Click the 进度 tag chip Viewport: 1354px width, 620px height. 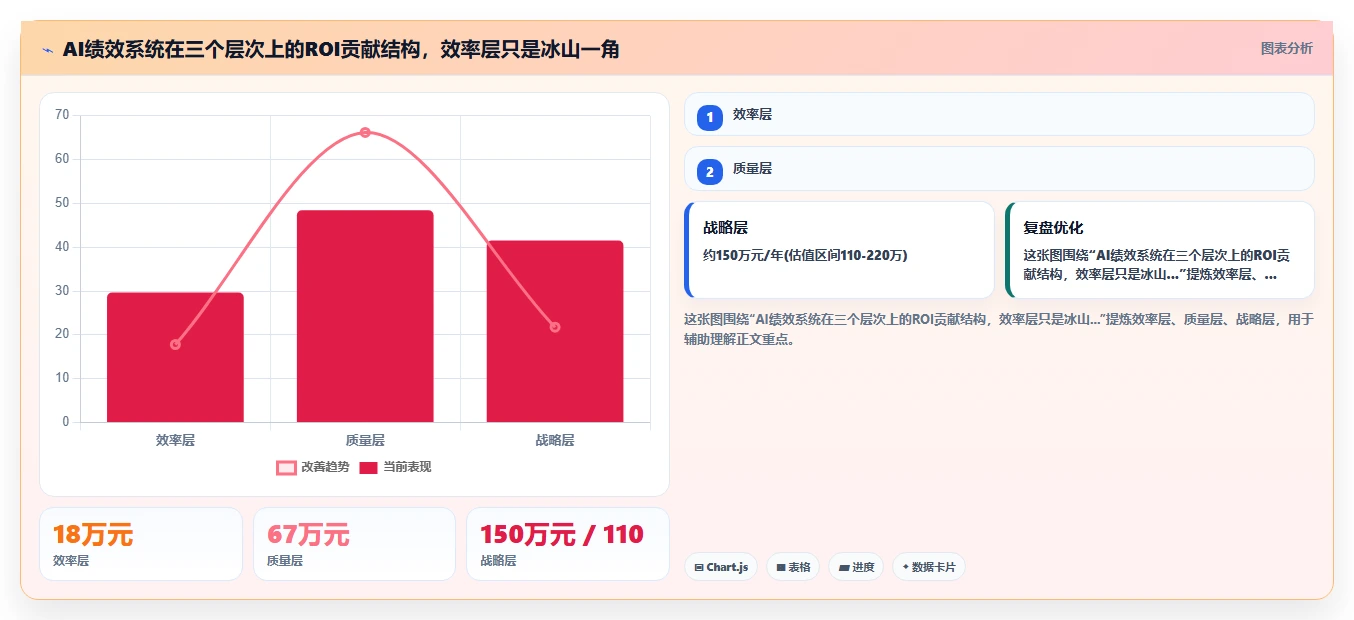pyautogui.click(x=856, y=567)
